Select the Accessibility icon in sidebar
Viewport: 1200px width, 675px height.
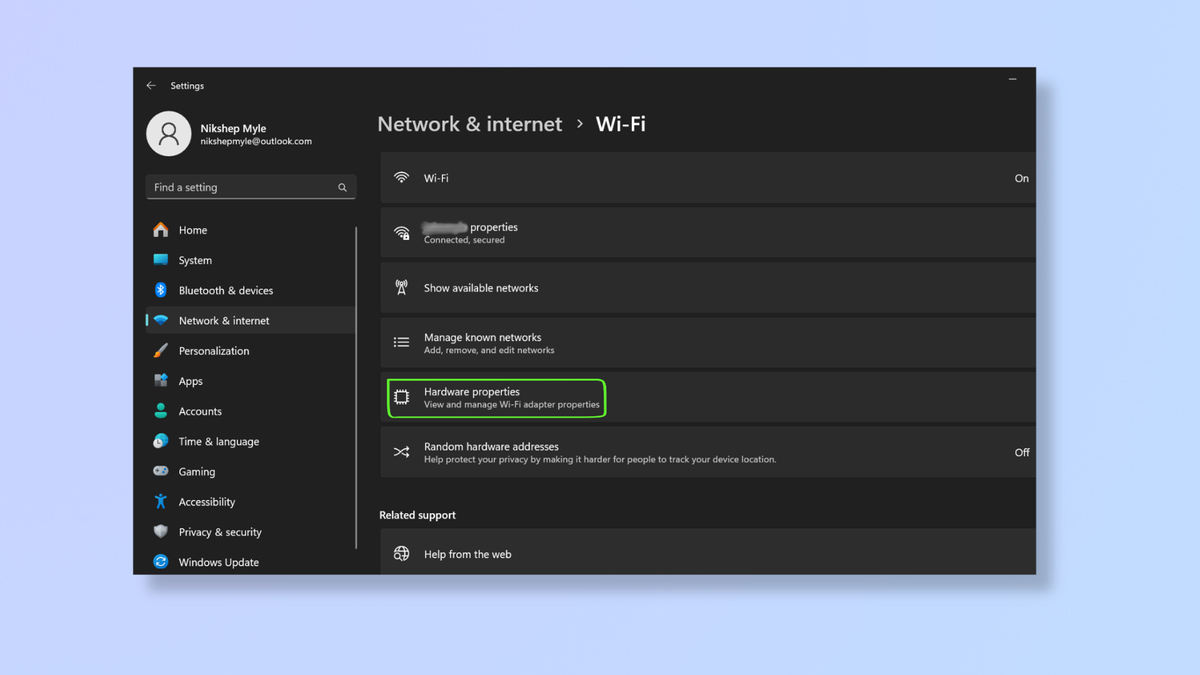coord(161,501)
